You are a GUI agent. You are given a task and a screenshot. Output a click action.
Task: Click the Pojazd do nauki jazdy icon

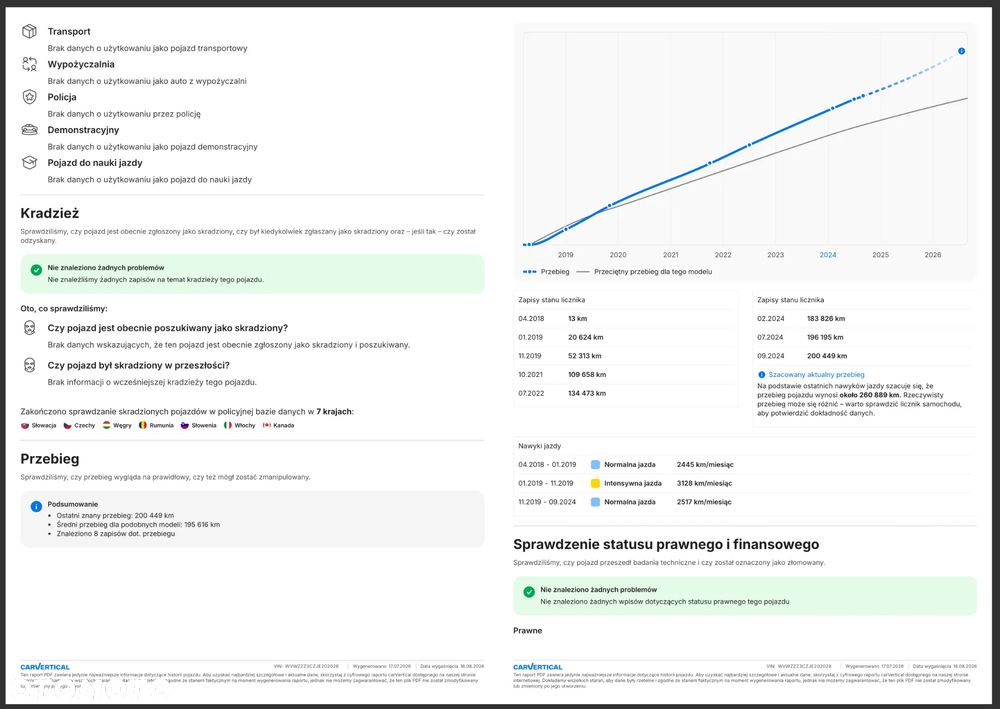click(x=29, y=163)
